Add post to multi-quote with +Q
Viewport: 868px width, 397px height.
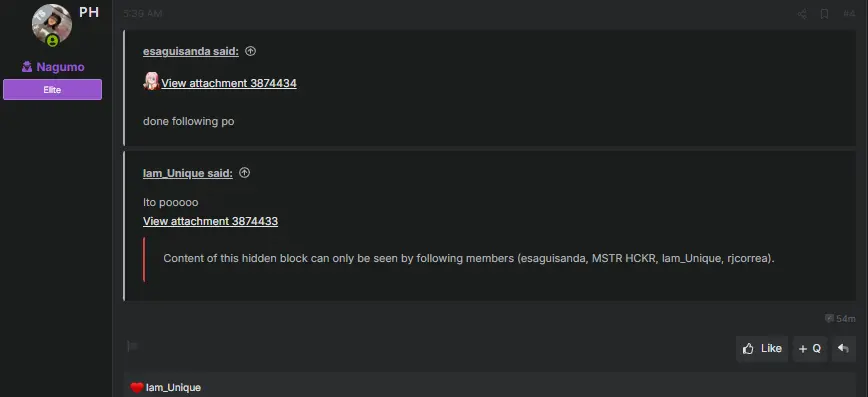point(810,349)
